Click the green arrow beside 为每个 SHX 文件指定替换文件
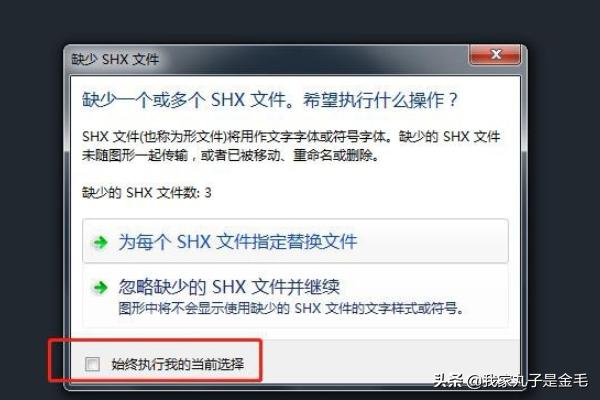Screen dimensions: 600x400 (100, 242)
